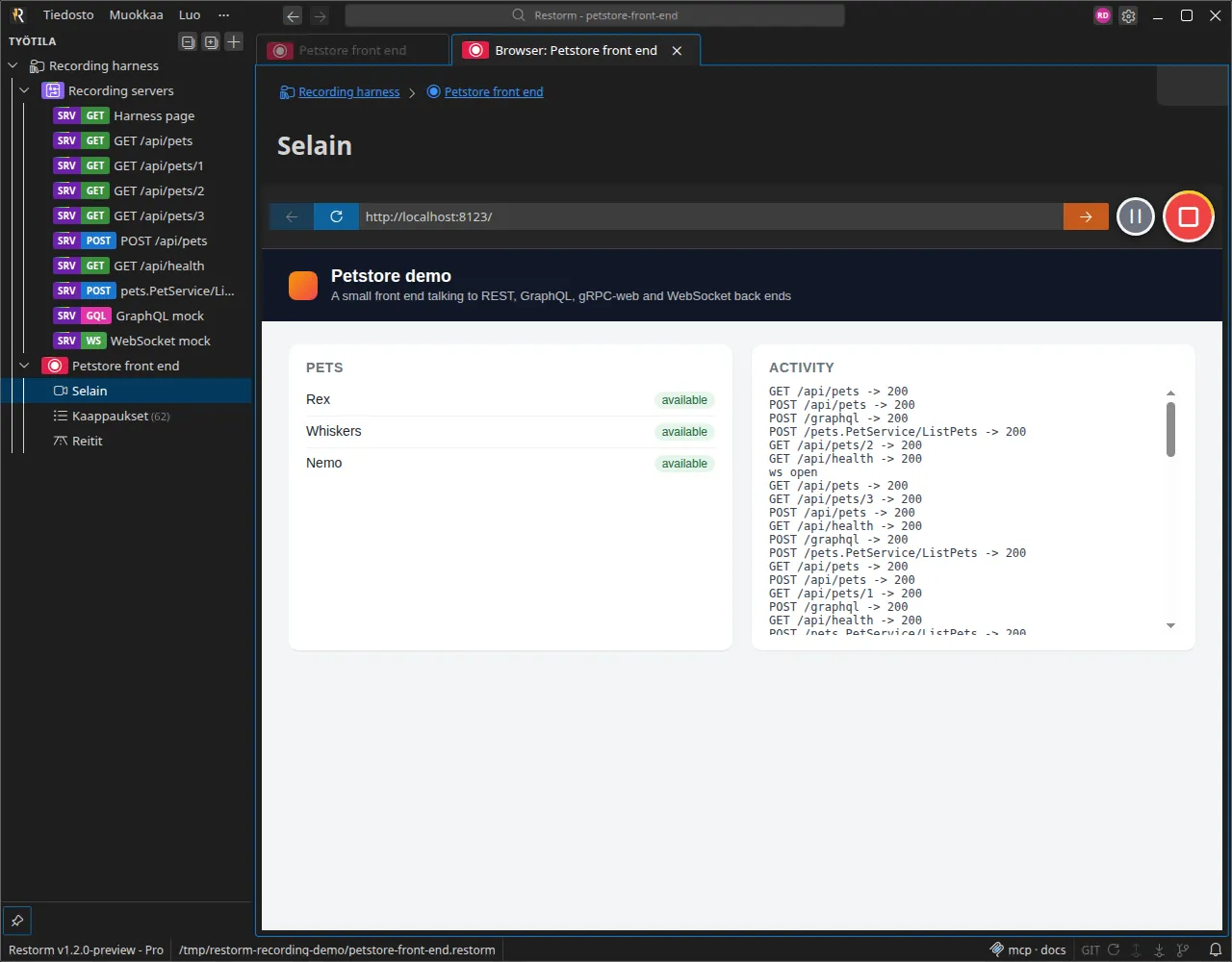Click the GQL badge icon on GraphQL mock
This screenshot has height=962, width=1232.
coord(96,316)
